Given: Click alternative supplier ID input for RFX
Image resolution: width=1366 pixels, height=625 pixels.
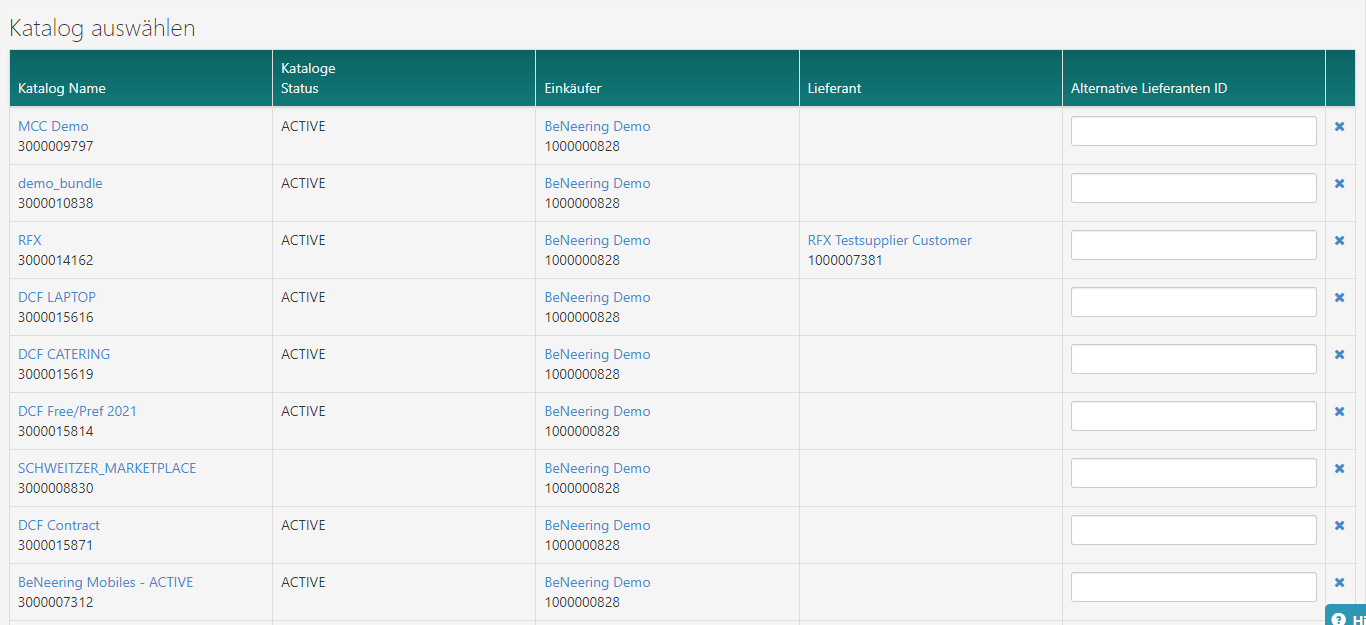Looking at the screenshot, I should (1193, 245).
